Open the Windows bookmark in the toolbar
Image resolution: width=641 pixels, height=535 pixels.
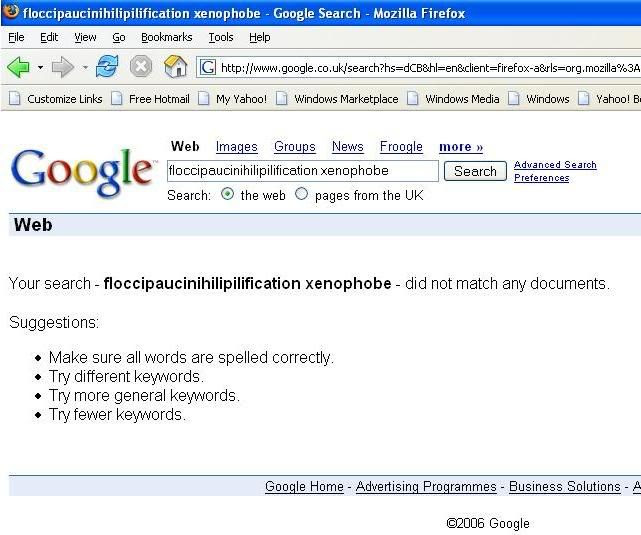pyautogui.click(x=538, y=99)
